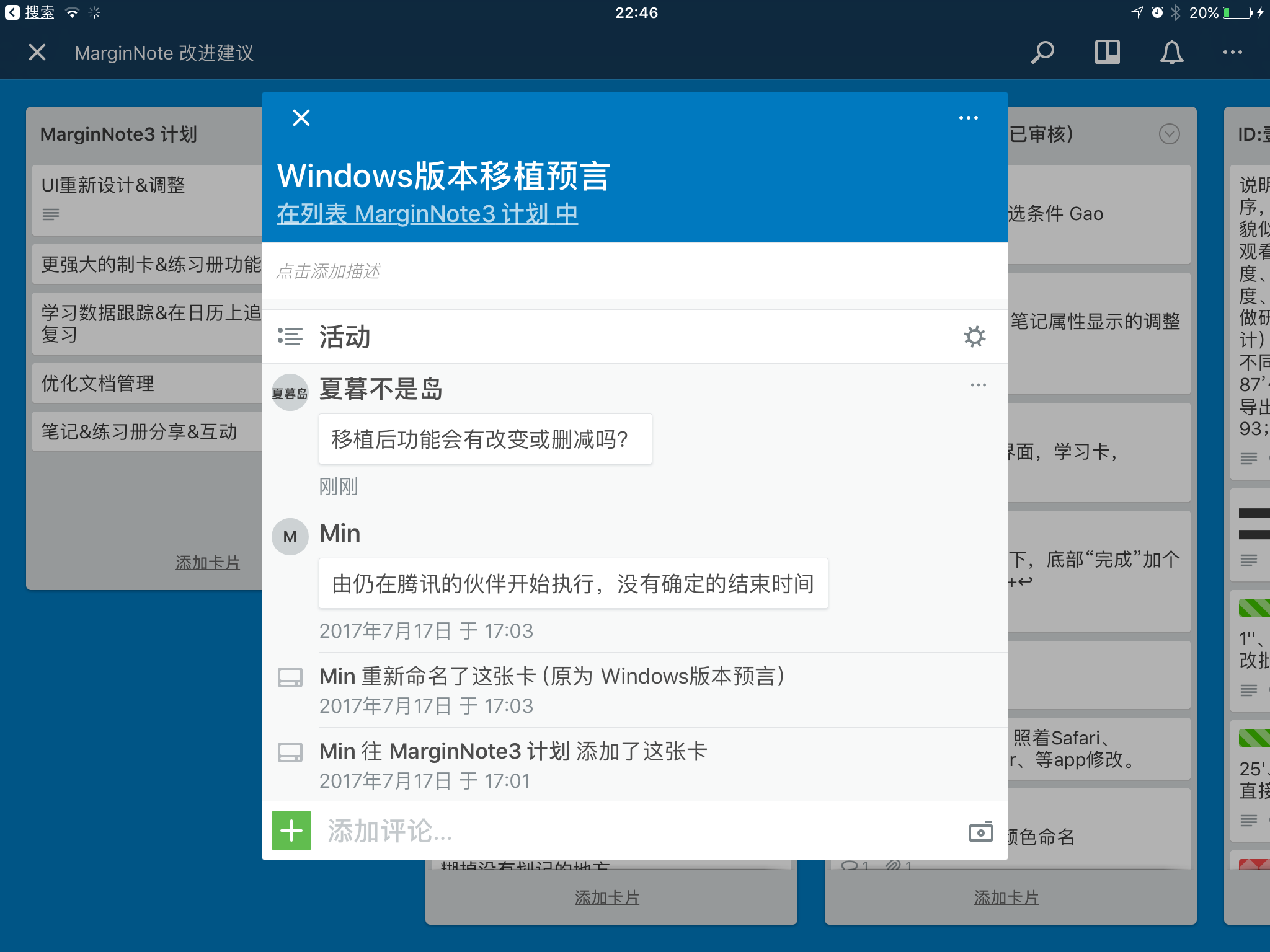Select comment 移植后功能会有改变或删减吗?
Image resolution: width=1270 pixels, height=952 pixels.
point(486,439)
